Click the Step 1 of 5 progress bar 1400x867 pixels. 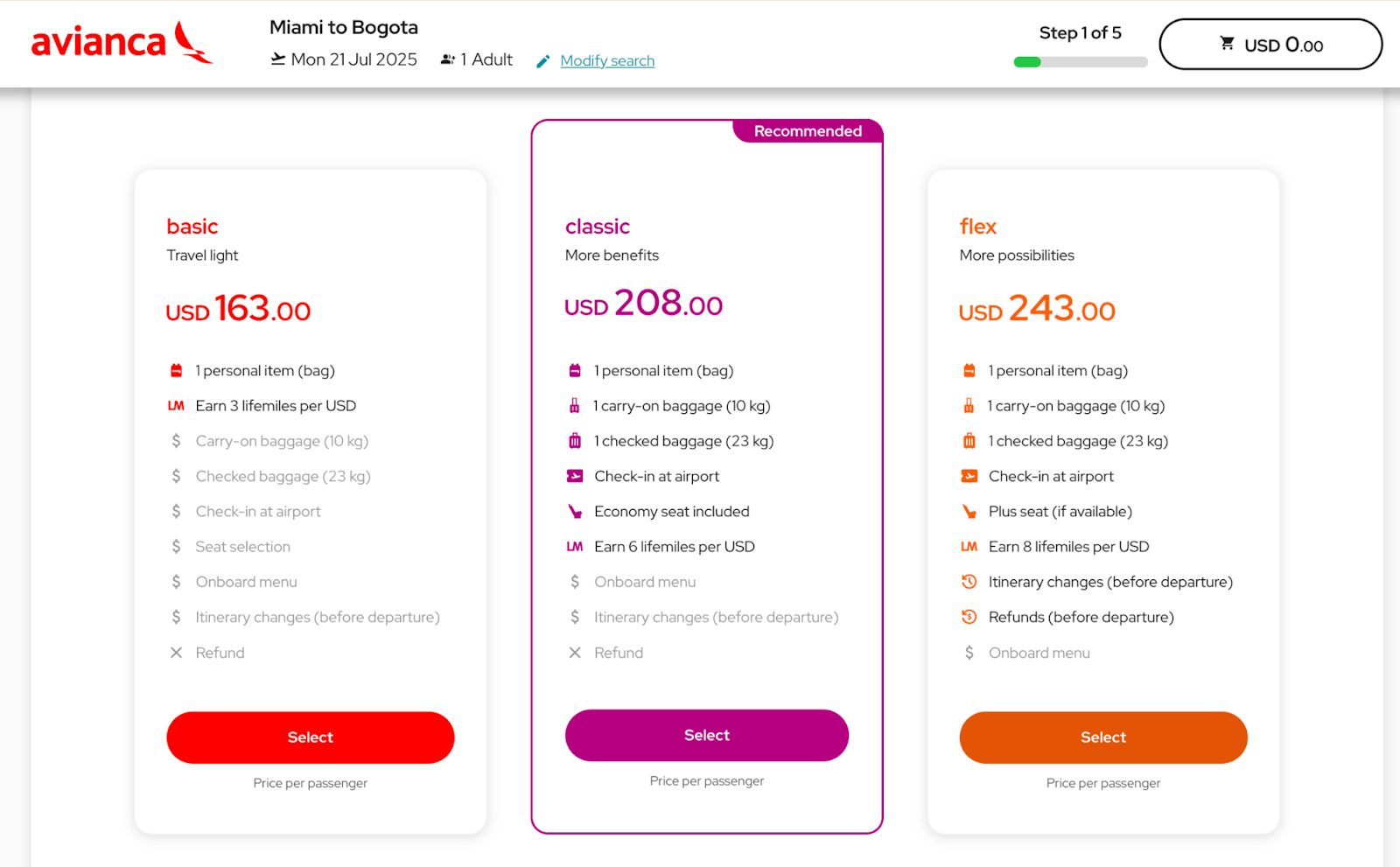point(1081,62)
